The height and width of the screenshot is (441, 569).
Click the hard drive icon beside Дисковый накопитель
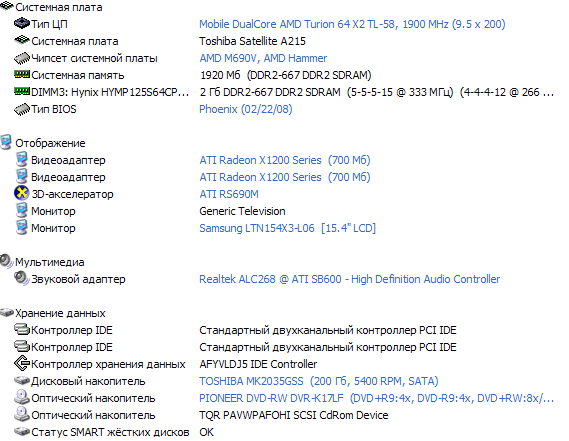tap(21, 381)
